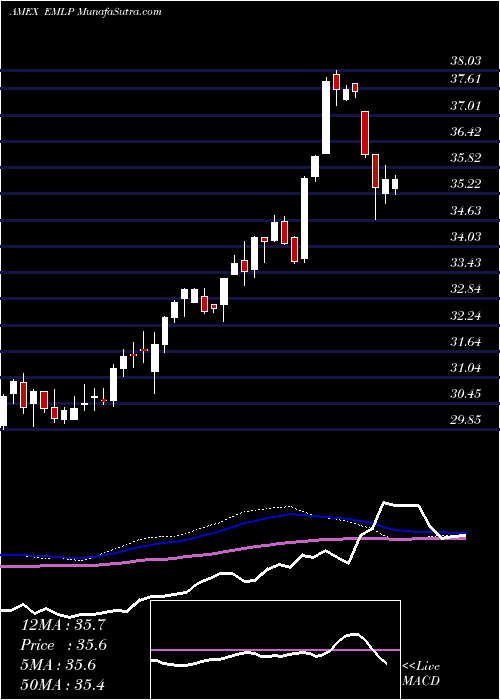This screenshot has width=500, height=700.
Task: Click the 35.22 price axis label
Action: pos(465,184)
